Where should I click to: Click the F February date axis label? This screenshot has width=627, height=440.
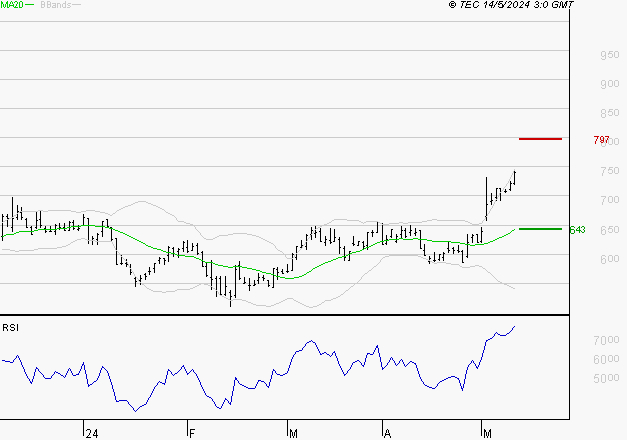192,434
